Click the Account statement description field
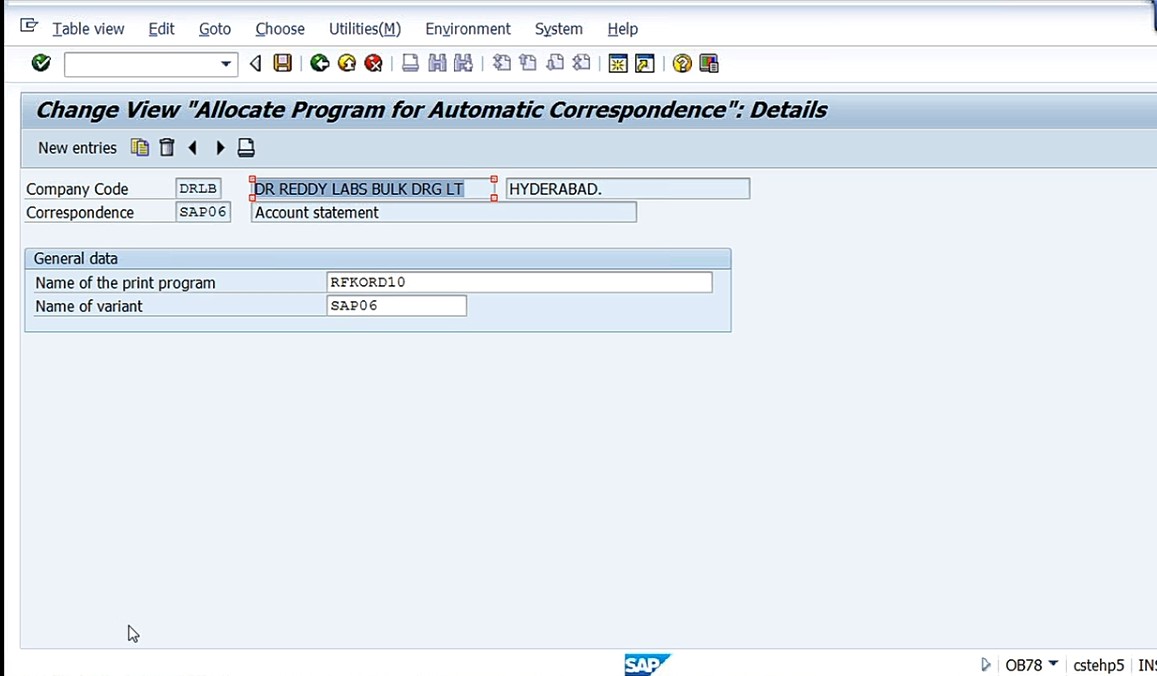 (443, 213)
